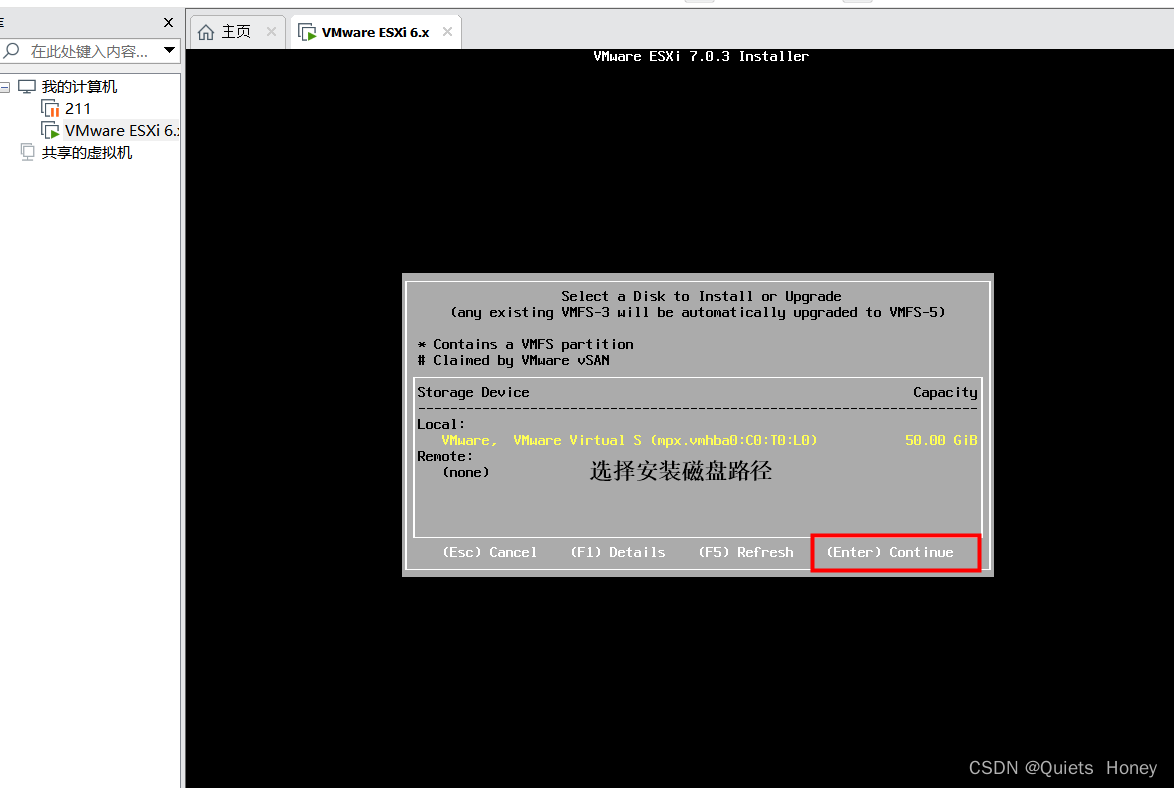Click (Esc) Cancel in installer

490,552
